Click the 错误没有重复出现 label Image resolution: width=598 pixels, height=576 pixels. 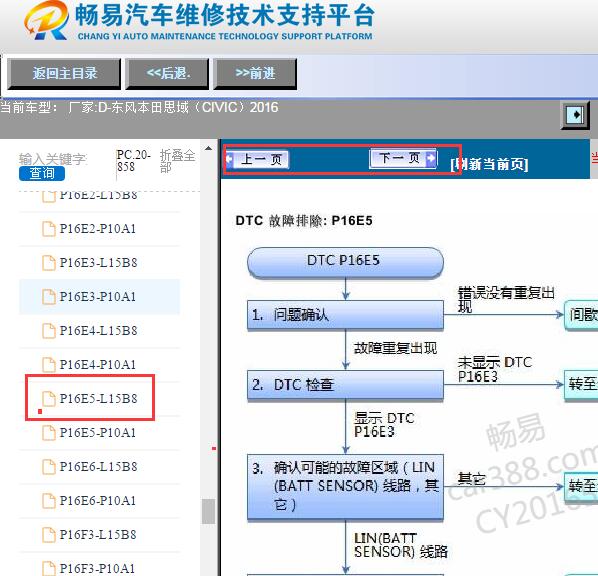(506, 299)
